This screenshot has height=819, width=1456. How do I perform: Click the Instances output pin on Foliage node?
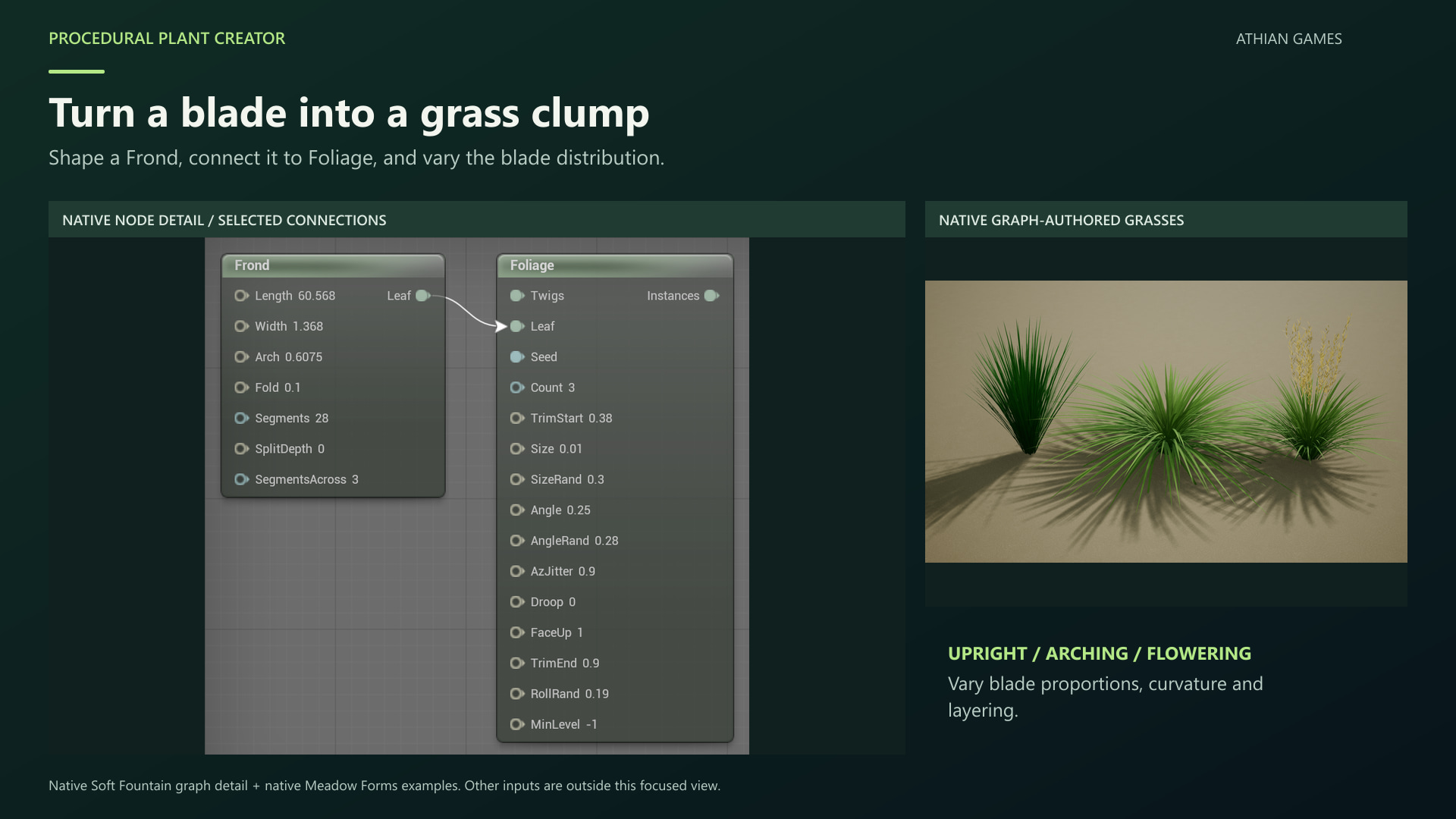[x=711, y=296]
